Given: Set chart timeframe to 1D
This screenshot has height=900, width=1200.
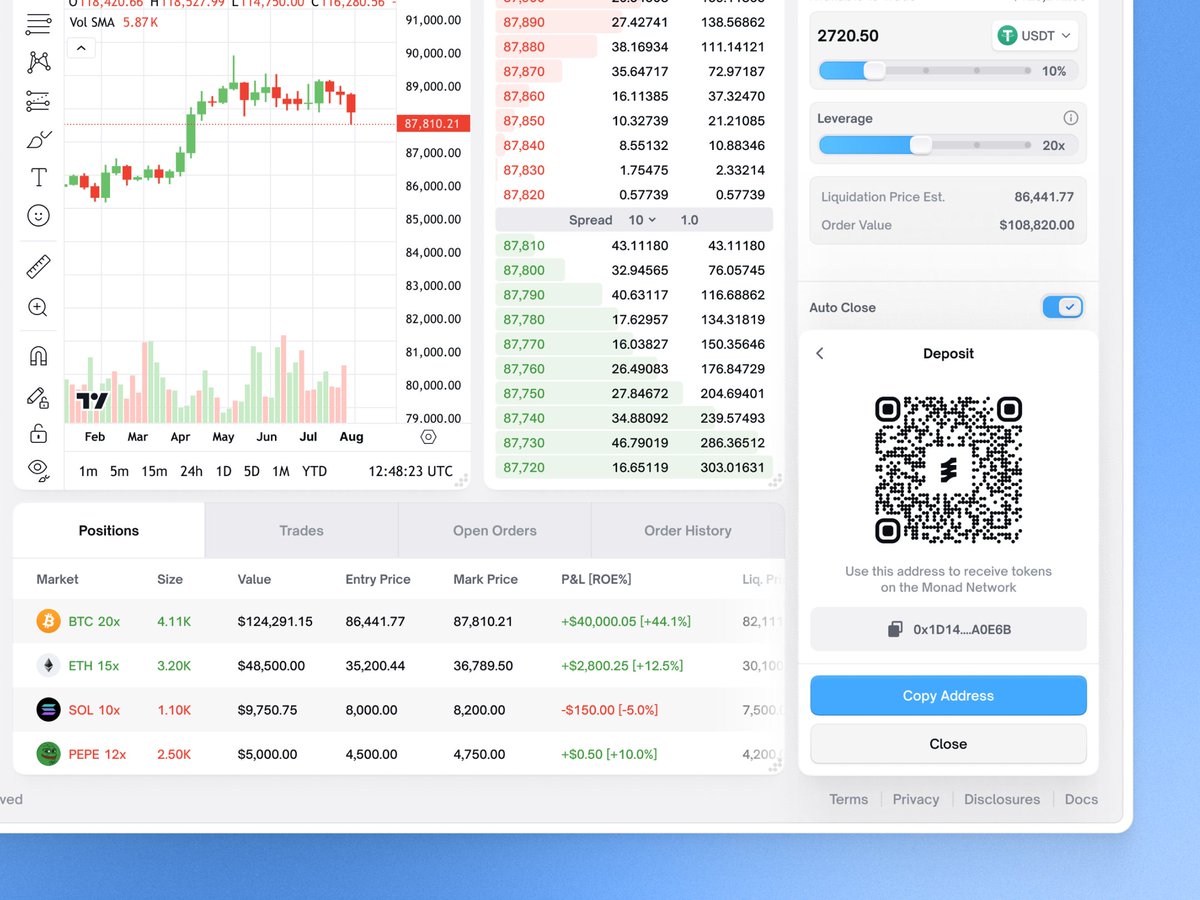Looking at the screenshot, I should pyautogui.click(x=224, y=471).
